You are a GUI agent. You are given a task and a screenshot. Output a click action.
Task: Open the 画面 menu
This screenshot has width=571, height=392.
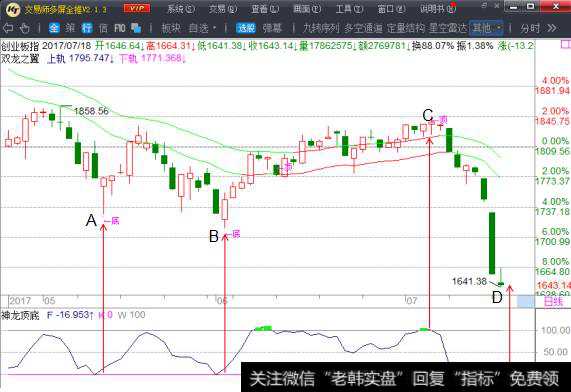(307, 9)
